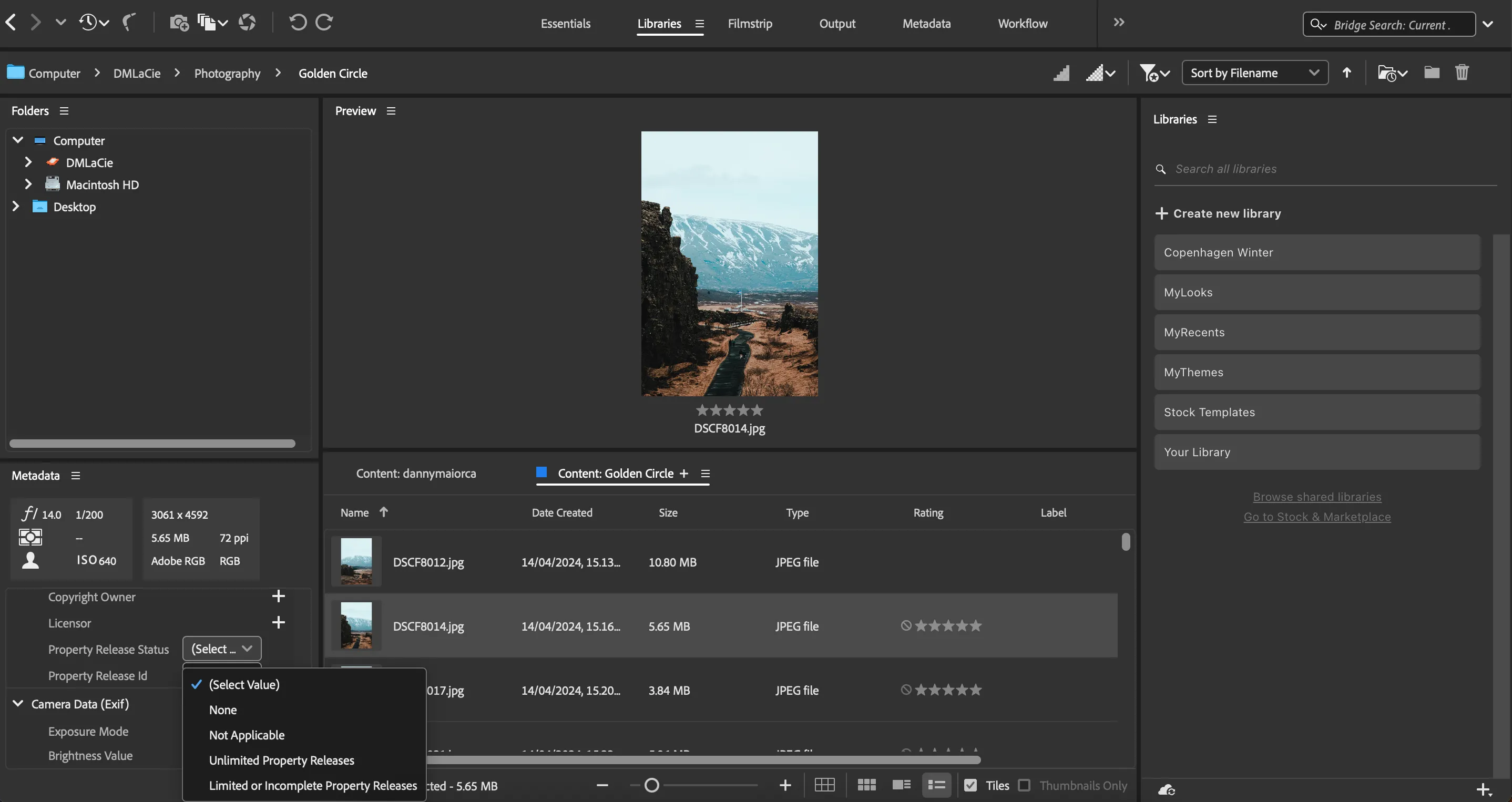Switch to the Filmstrip workspace tab
Screen dimensions: 1512x802
[750, 24]
